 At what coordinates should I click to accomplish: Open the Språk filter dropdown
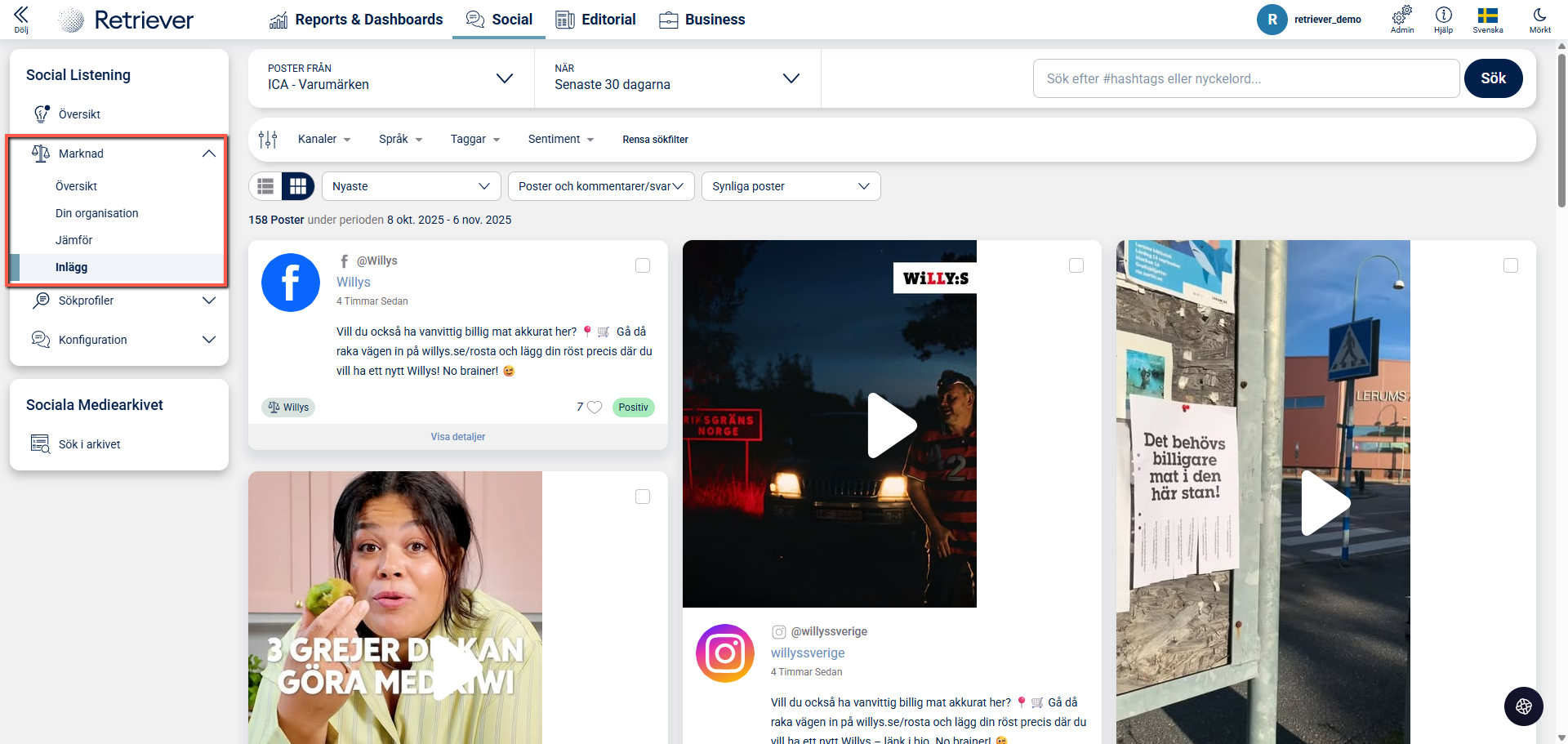click(401, 140)
